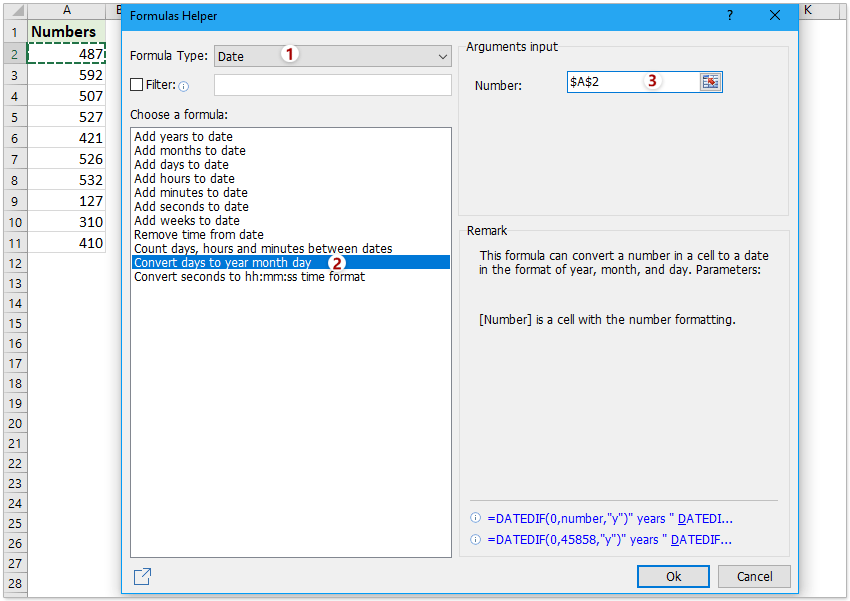Click the Filter text input box
This screenshot has width=850, height=601.
pos(333,85)
